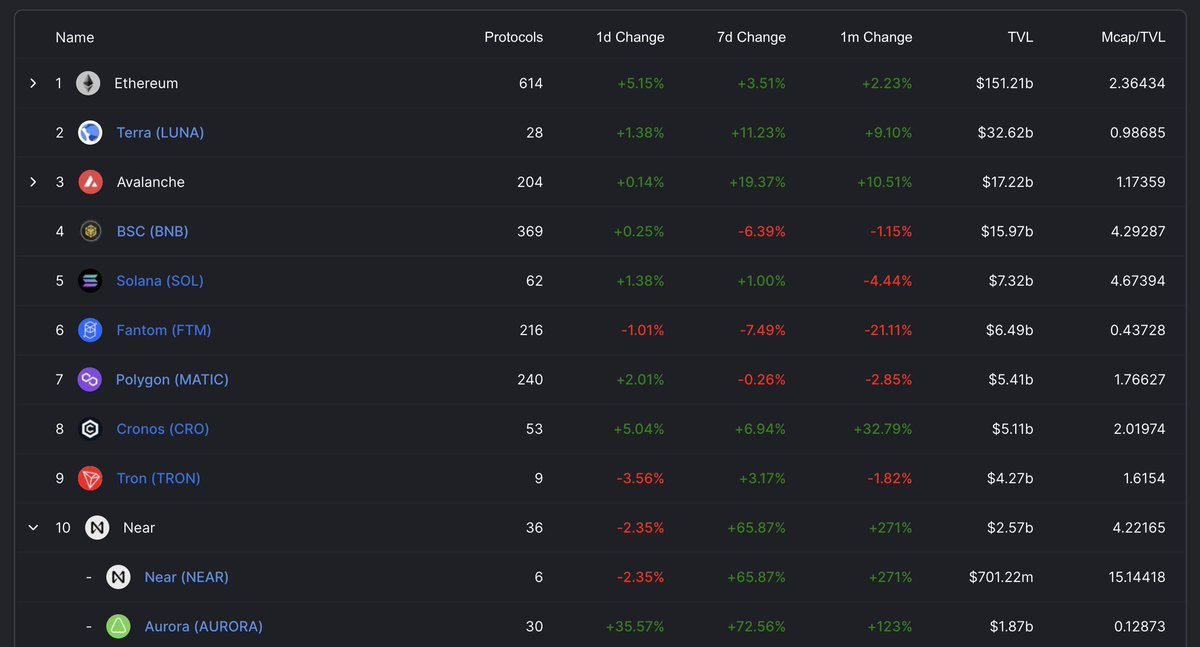This screenshot has height=647, width=1200.
Task: Sort by the TVL column header
Action: click(1021, 37)
